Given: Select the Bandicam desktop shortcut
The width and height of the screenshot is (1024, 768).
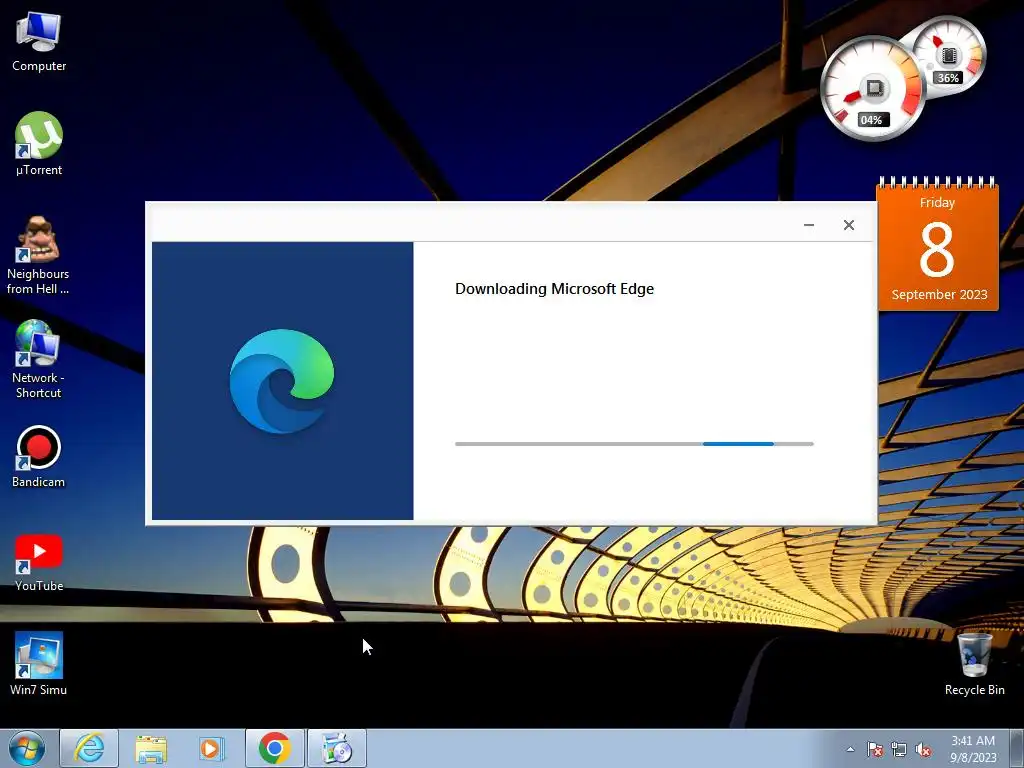Looking at the screenshot, I should point(38,456).
